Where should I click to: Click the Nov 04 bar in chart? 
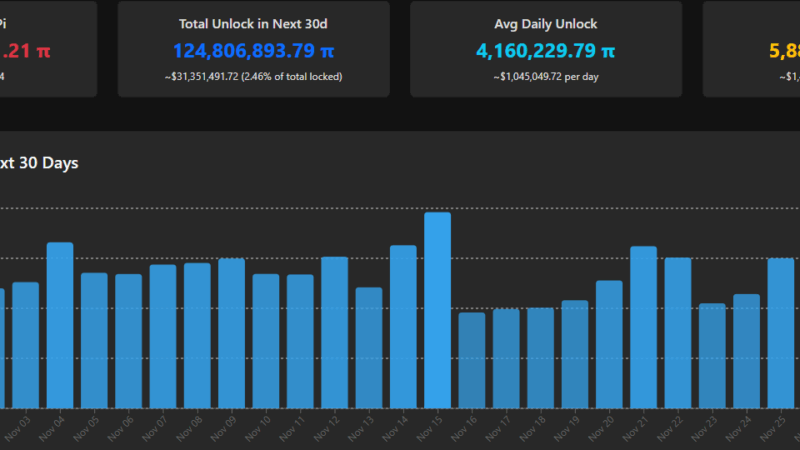60,325
